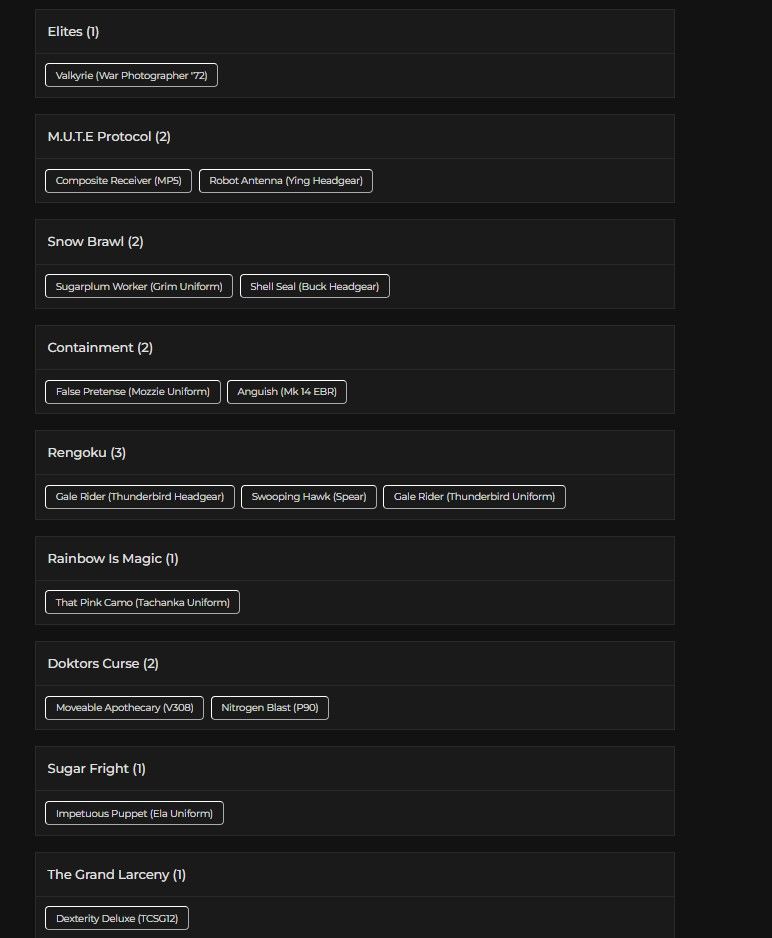Select Impetuous Puppet (Ela Uniform) tag
The image size is (772, 938).
pos(134,813)
